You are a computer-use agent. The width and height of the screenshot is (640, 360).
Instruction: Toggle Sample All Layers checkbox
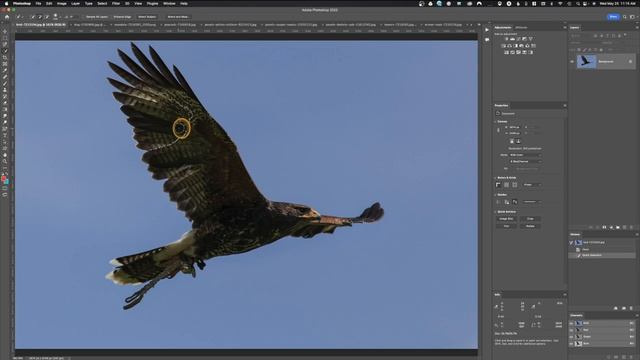click(x=97, y=17)
